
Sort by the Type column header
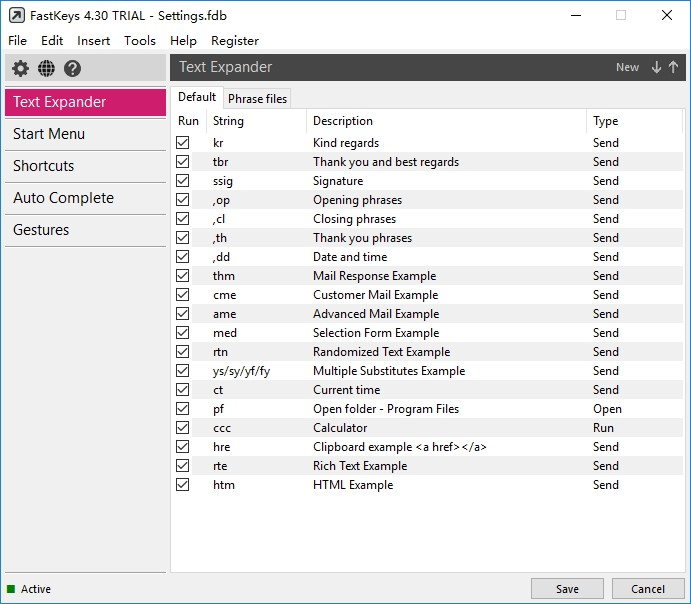(635, 121)
